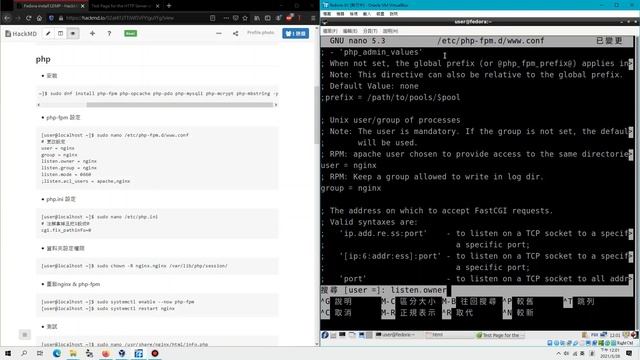Slide the install command horizontal scrollbar
This screenshot has width=640, height=360.
click(180, 105)
